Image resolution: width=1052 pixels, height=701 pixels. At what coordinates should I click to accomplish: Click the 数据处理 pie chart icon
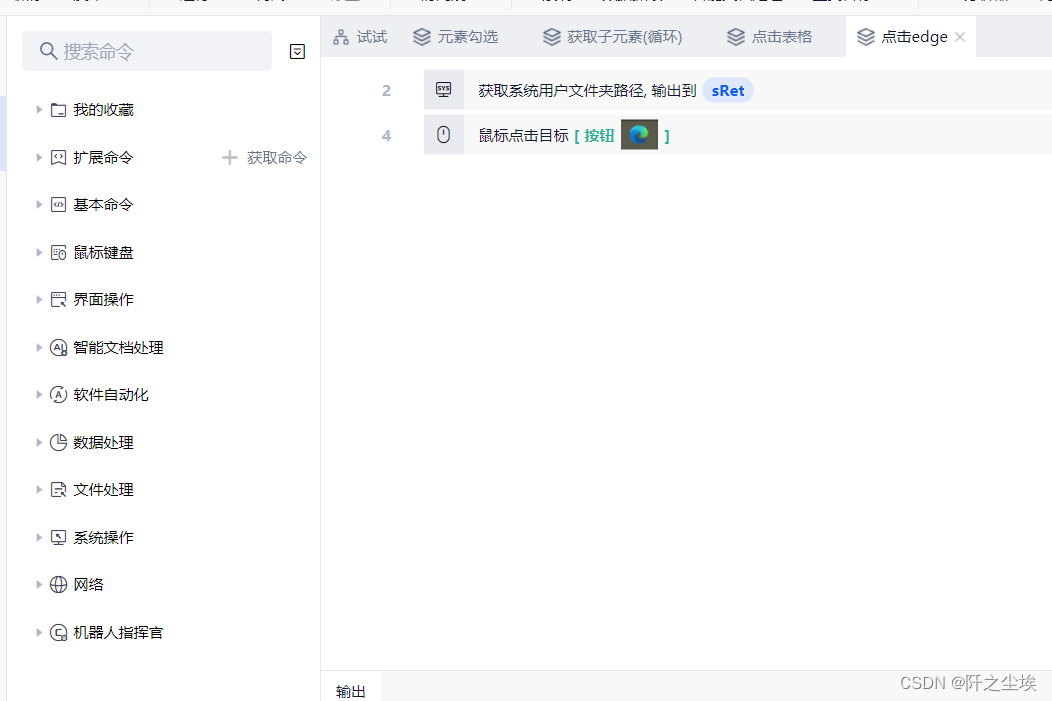(58, 442)
